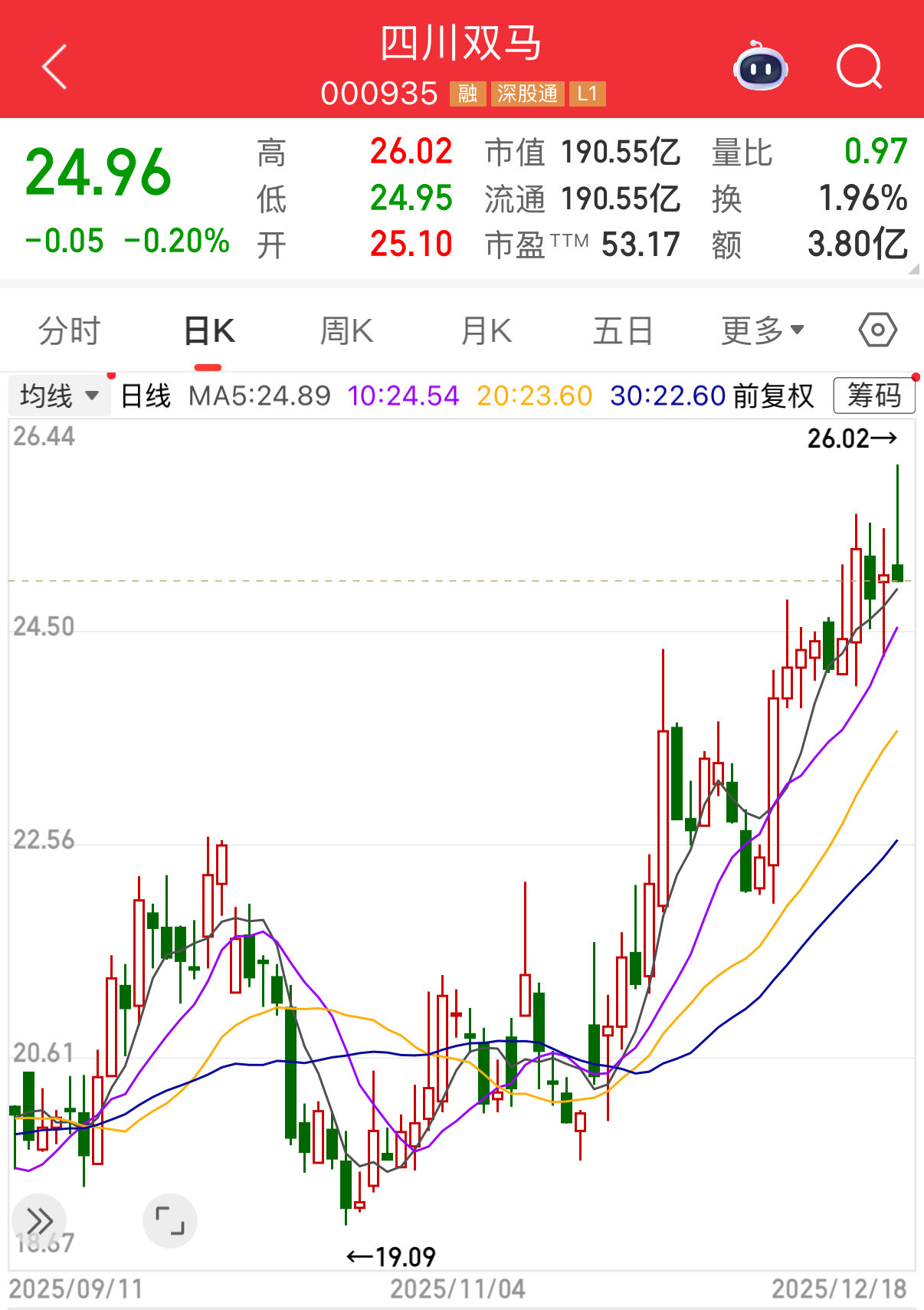Toggle the 前复权 price adjustment mode

pyautogui.click(x=773, y=396)
